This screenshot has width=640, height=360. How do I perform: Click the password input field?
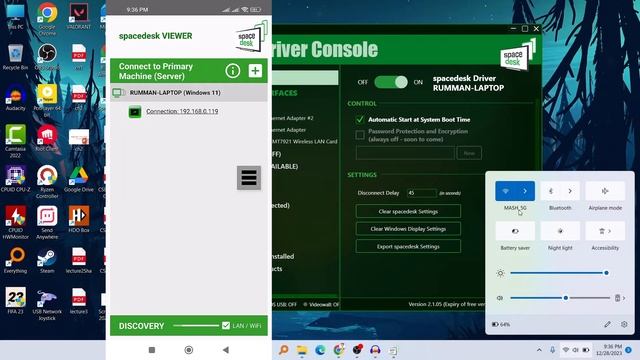(405, 153)
